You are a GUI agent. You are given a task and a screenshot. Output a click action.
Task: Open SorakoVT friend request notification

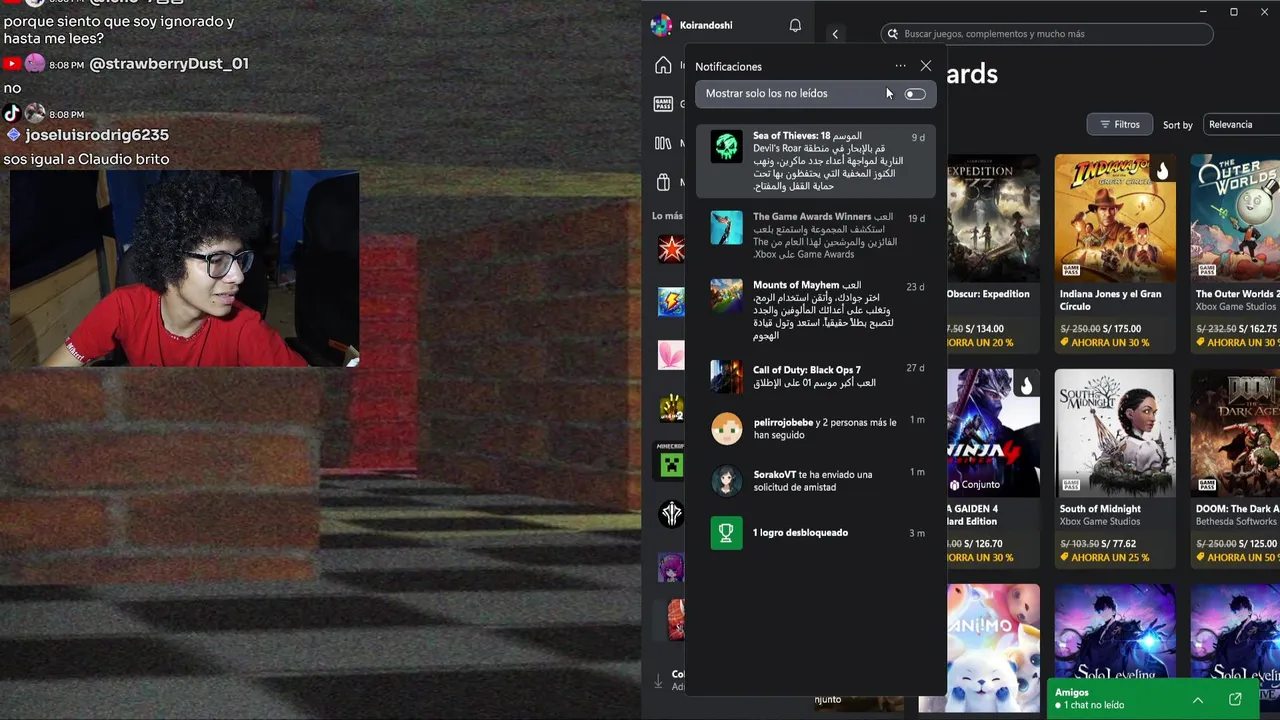[816, 481]
